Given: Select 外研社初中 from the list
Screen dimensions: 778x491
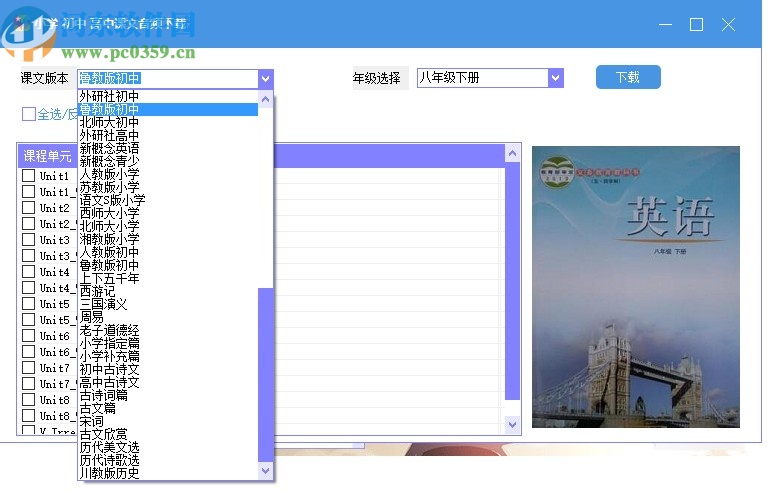Looking at the screenshot, I should click(168, 96).
